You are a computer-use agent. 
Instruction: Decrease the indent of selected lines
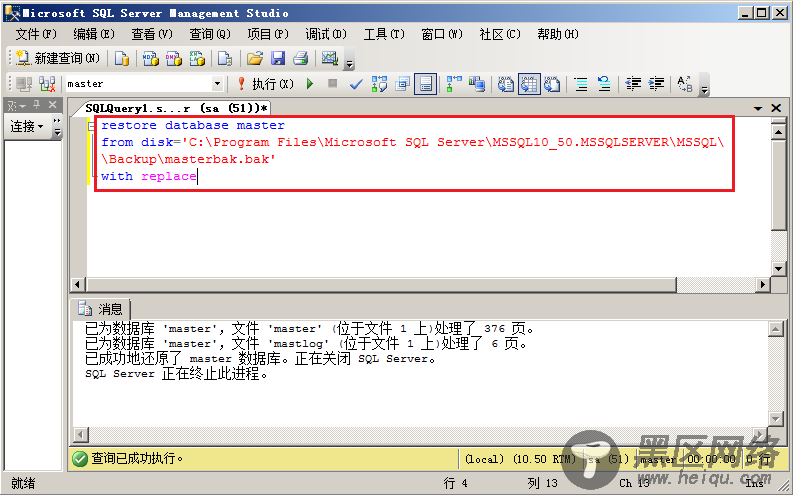(x=633, y=83)
